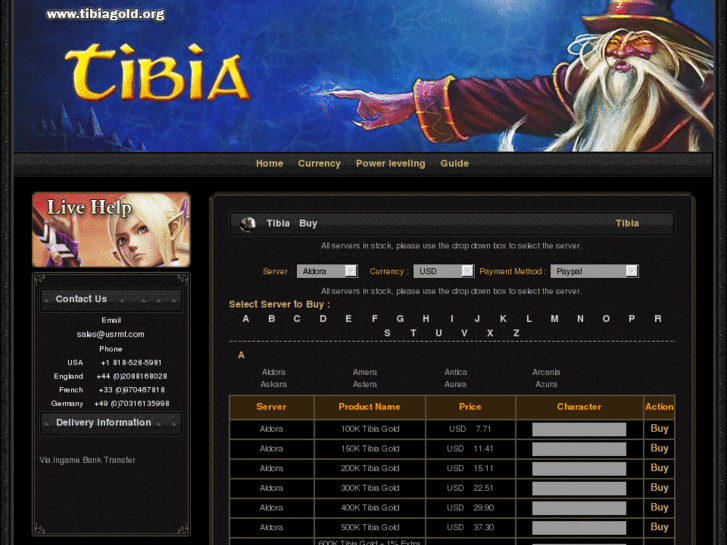
Task: Jump to servers starting with letter H
Action: (426, 319)
